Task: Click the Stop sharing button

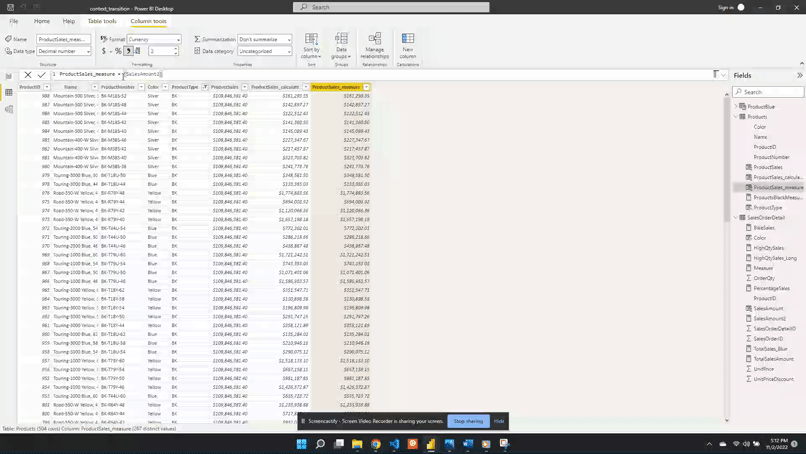Action: [468, 421]
